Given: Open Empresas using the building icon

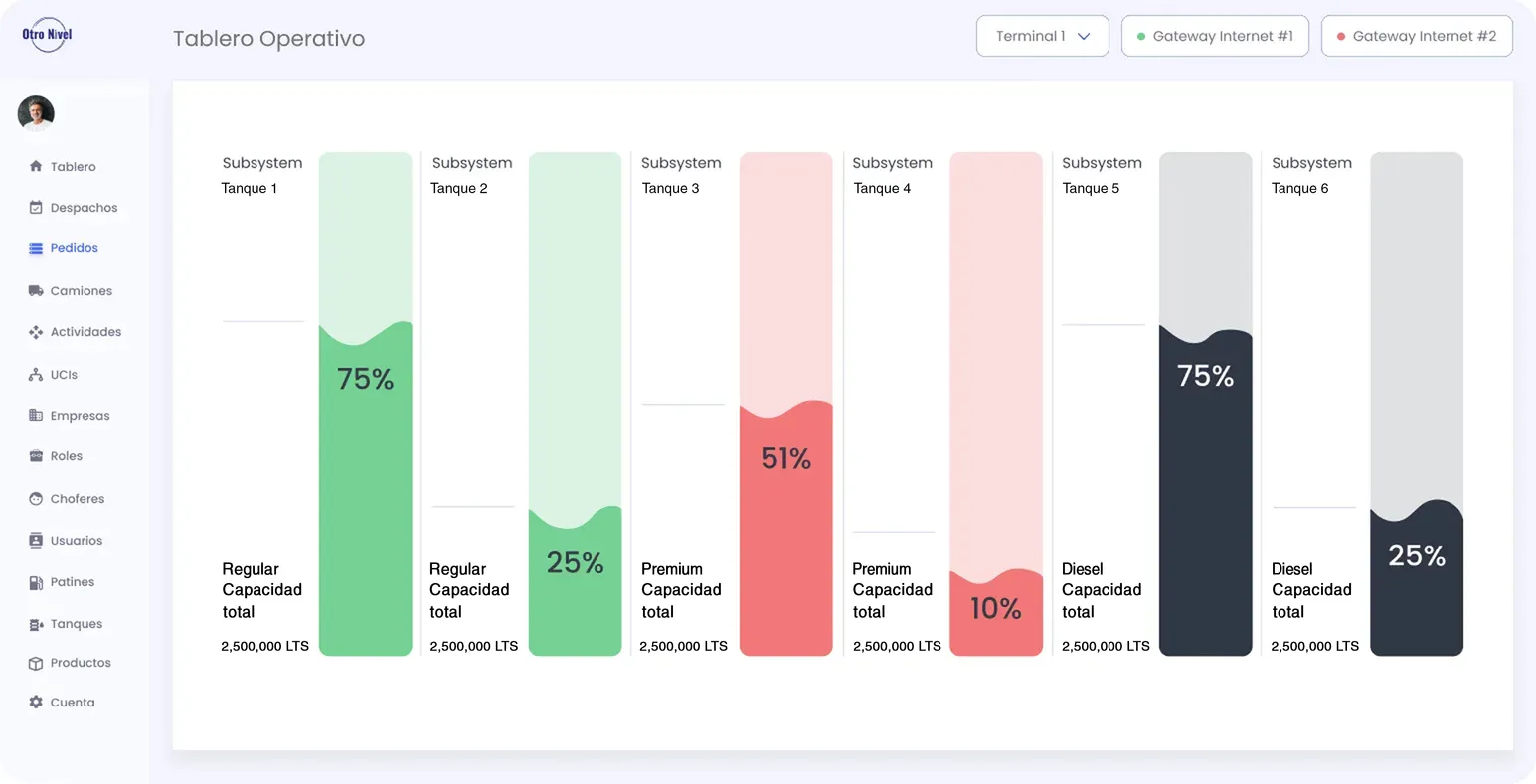Looking at the screenshot, I should 36,416.
